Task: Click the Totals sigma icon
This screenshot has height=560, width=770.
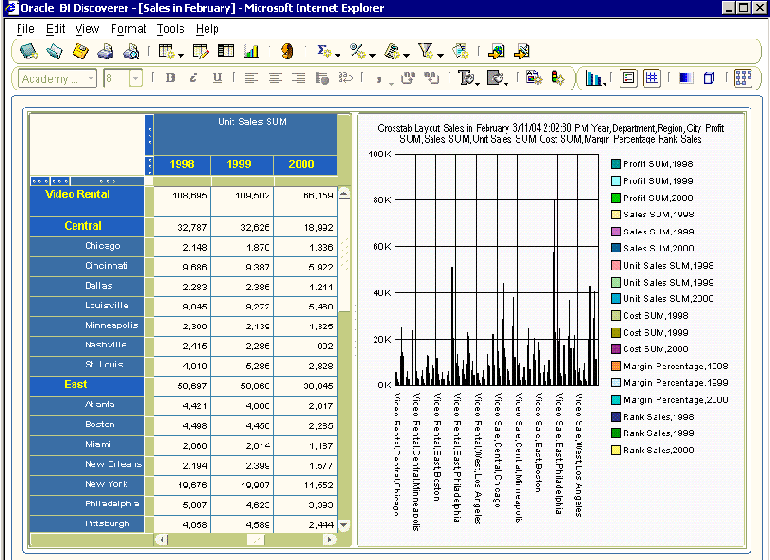Action: (x=324, y=51)
